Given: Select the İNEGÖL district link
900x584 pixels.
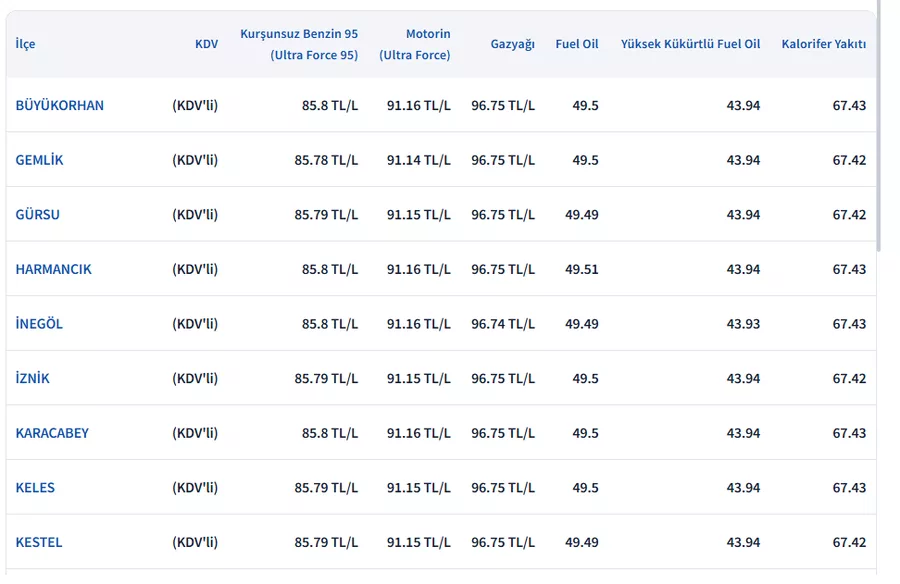Looking at the screenshot, I should tap(39, 324).
